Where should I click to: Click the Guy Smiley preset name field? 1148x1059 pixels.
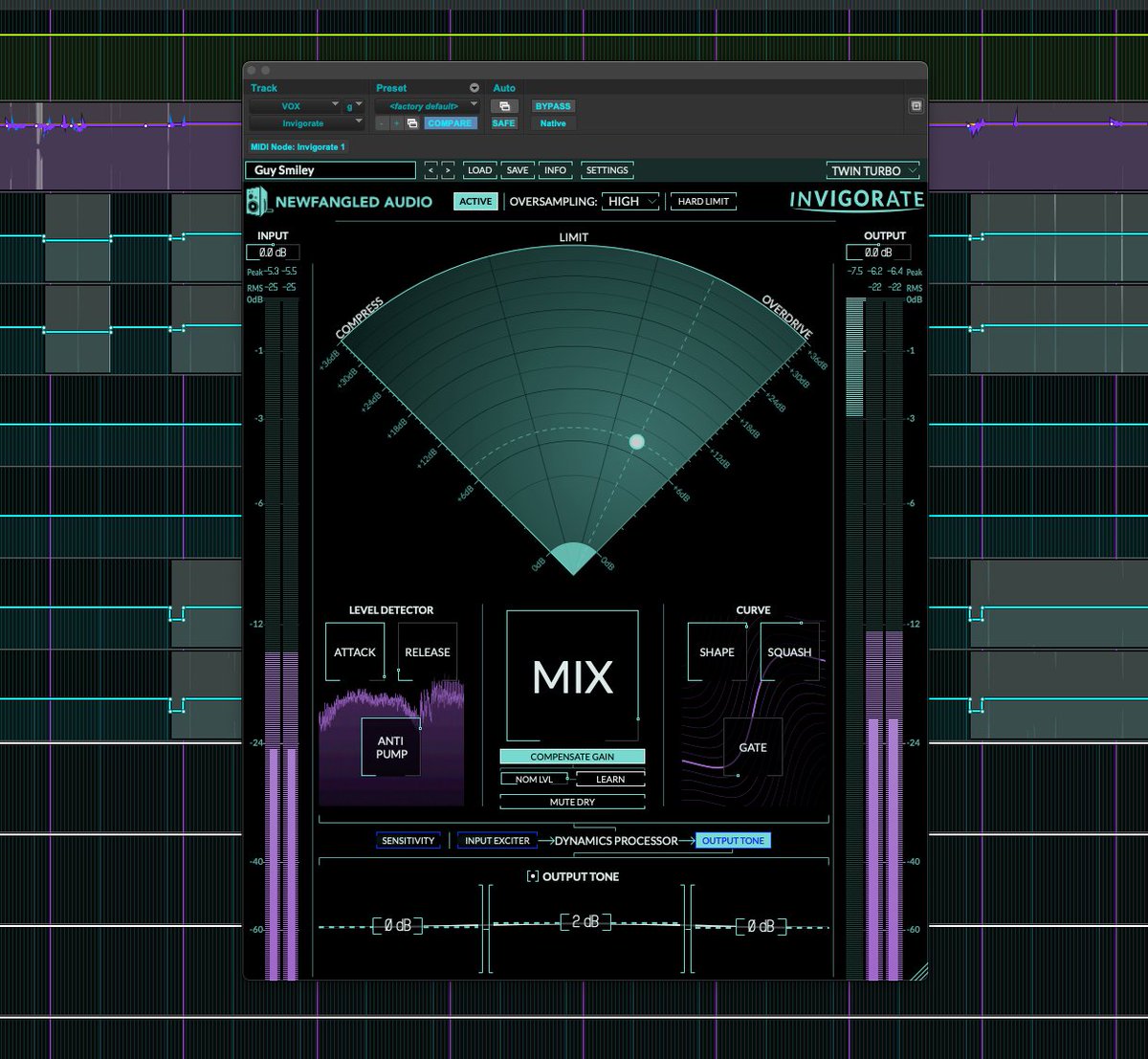pyautogui.click(x=331, y=170)
